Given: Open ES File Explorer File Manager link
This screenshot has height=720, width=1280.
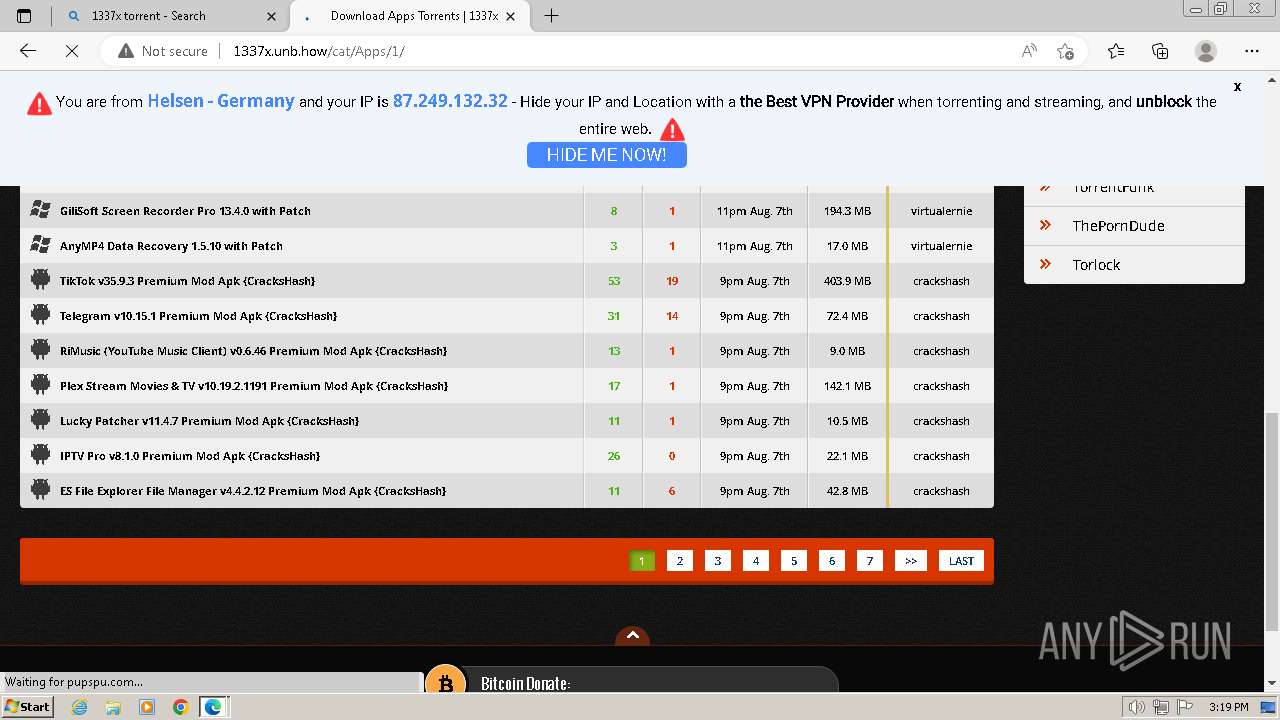Looking at the screenshot, I should click(x=253, y=491).
